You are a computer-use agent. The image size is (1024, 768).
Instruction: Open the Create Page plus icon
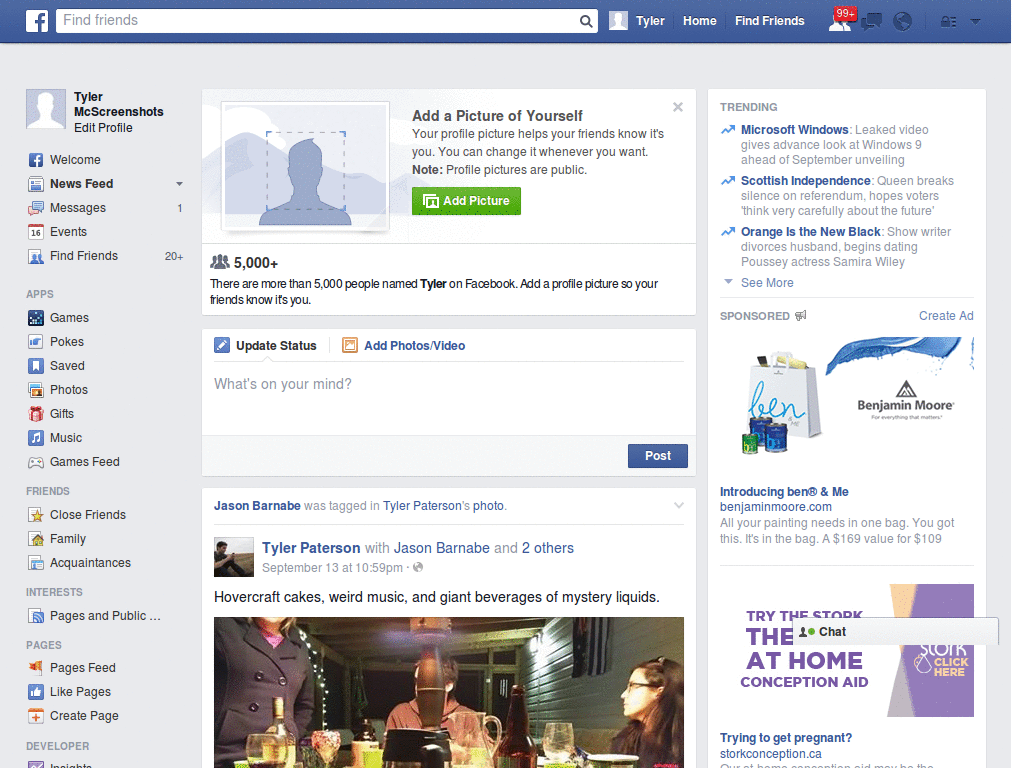tap(36, 716)
